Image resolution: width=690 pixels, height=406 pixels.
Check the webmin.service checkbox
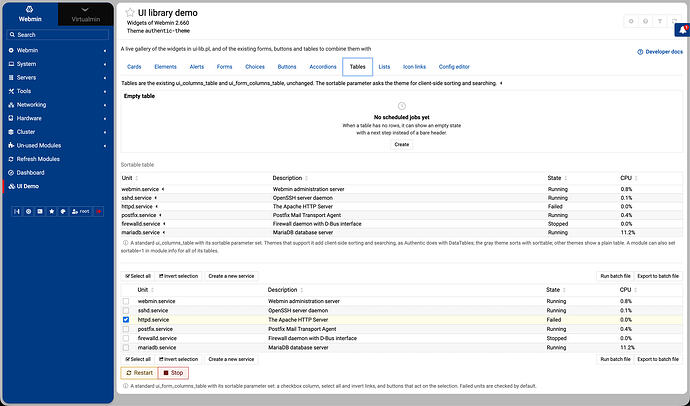click(x=126, y=301)
